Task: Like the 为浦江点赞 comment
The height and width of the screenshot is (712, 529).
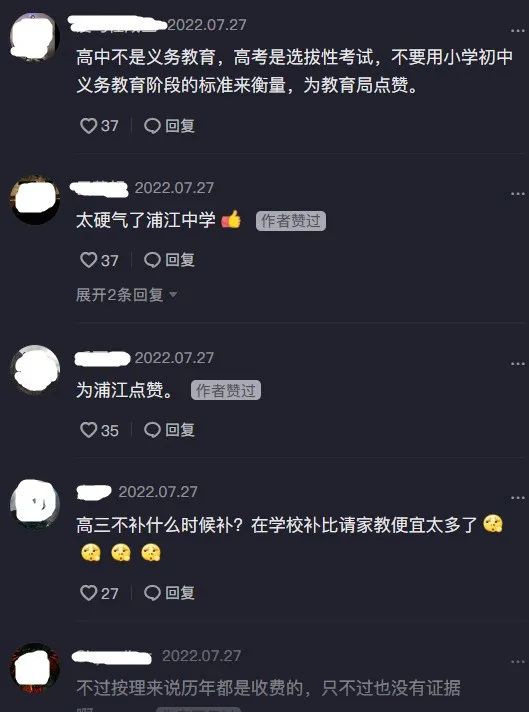Action: (99, 430)
